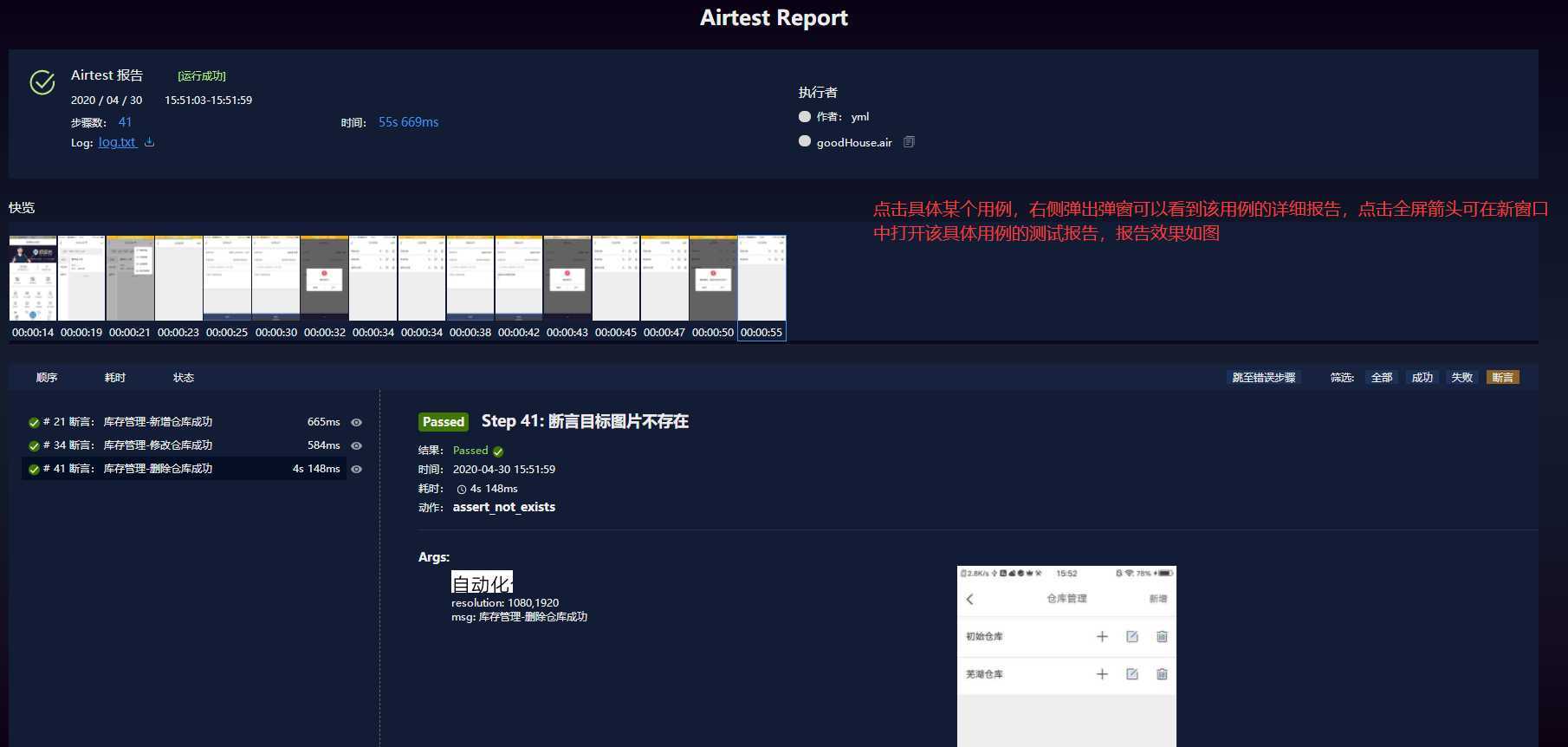Click plus icon on 初始仓库 row
This screenshot has width=1568, height=747.
tap(1102, 636)
